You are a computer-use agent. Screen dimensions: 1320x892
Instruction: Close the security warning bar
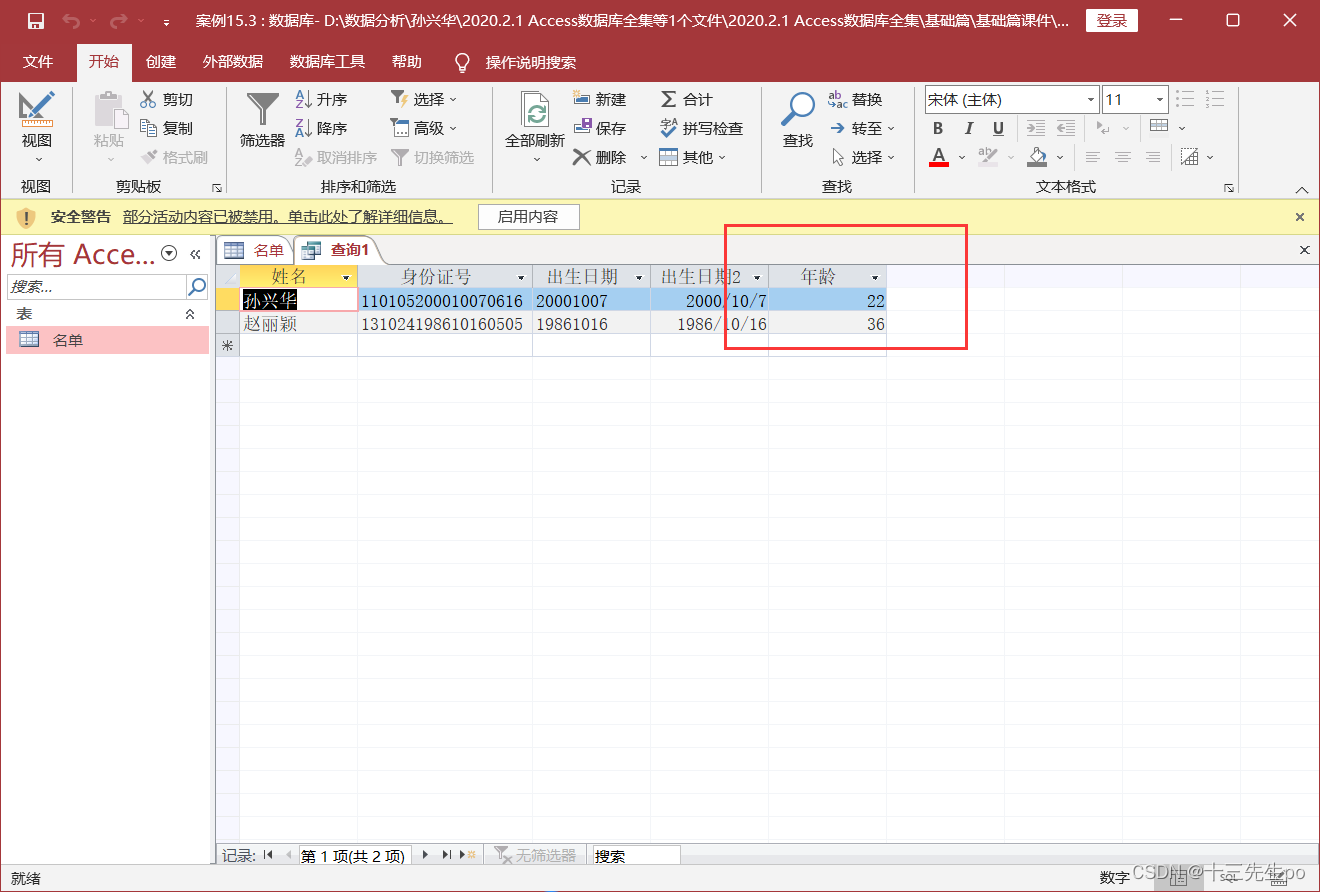click(x=1300, y=216)
